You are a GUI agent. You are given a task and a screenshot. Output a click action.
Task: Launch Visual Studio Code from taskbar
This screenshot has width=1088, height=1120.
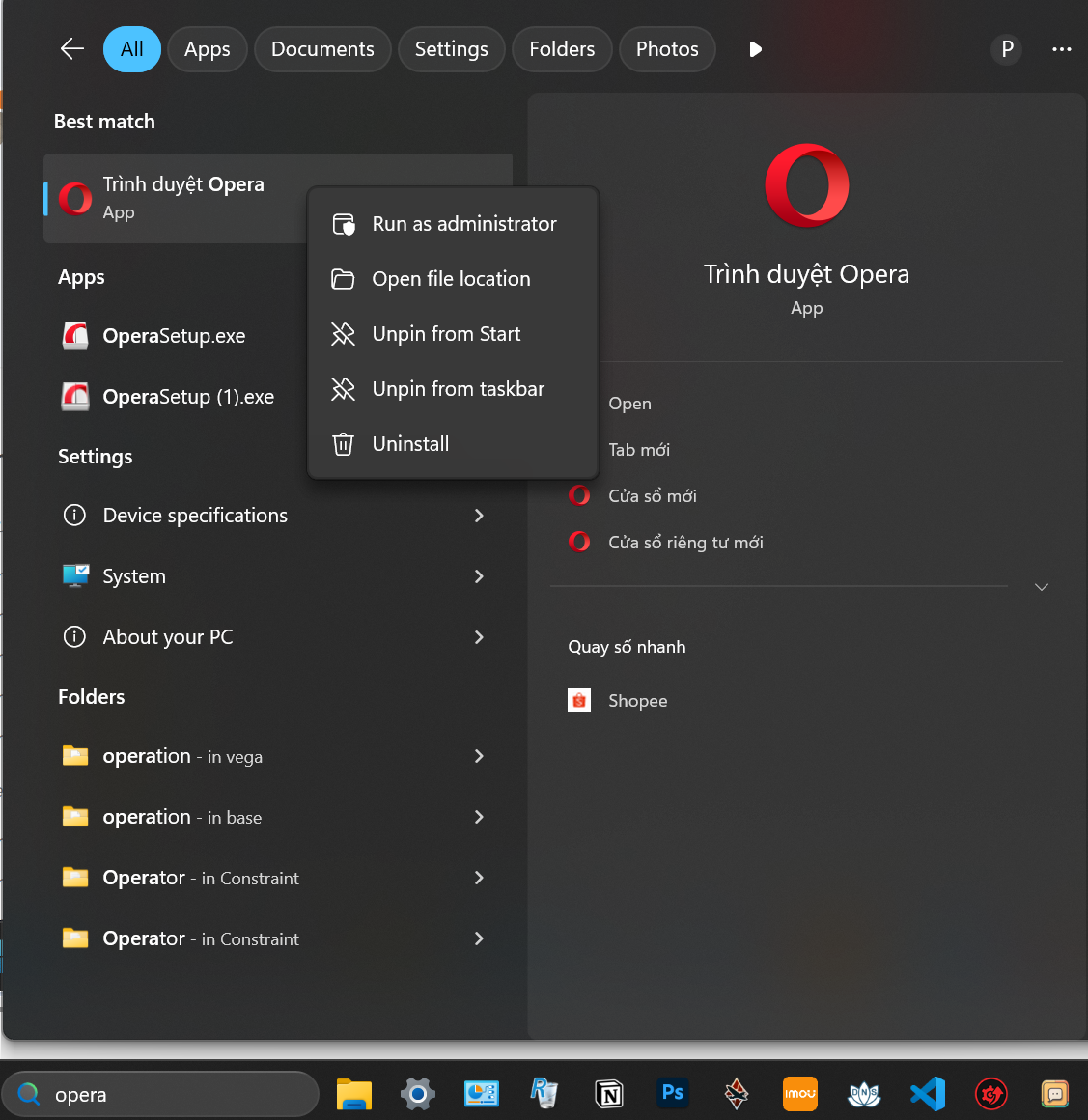[928, 1093]
